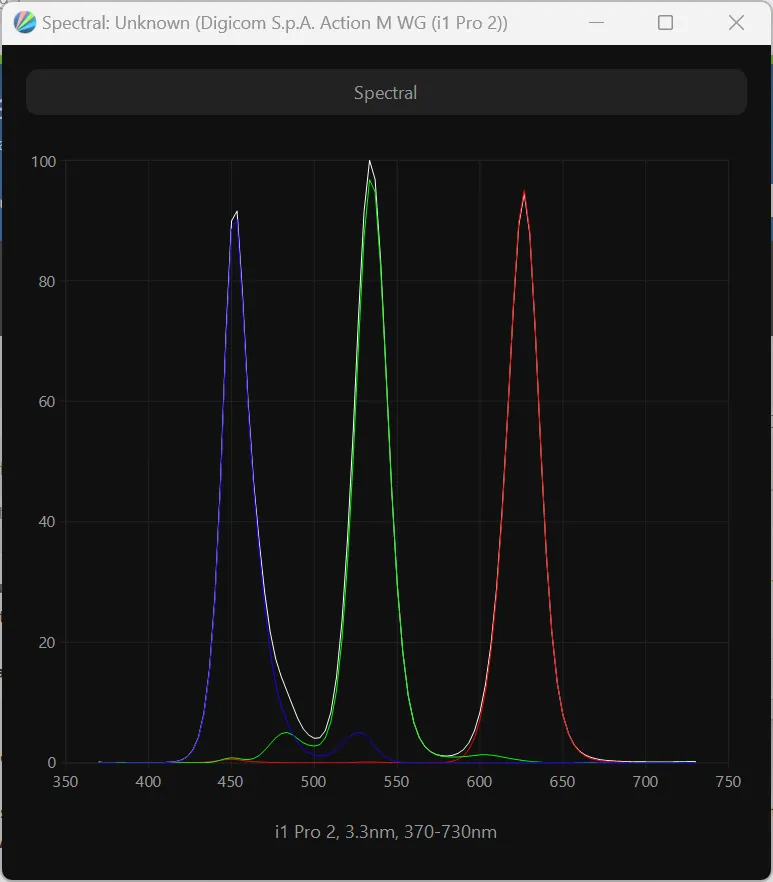
Task: Maximize the Spectral window
Action: click(x=665, y=23)
